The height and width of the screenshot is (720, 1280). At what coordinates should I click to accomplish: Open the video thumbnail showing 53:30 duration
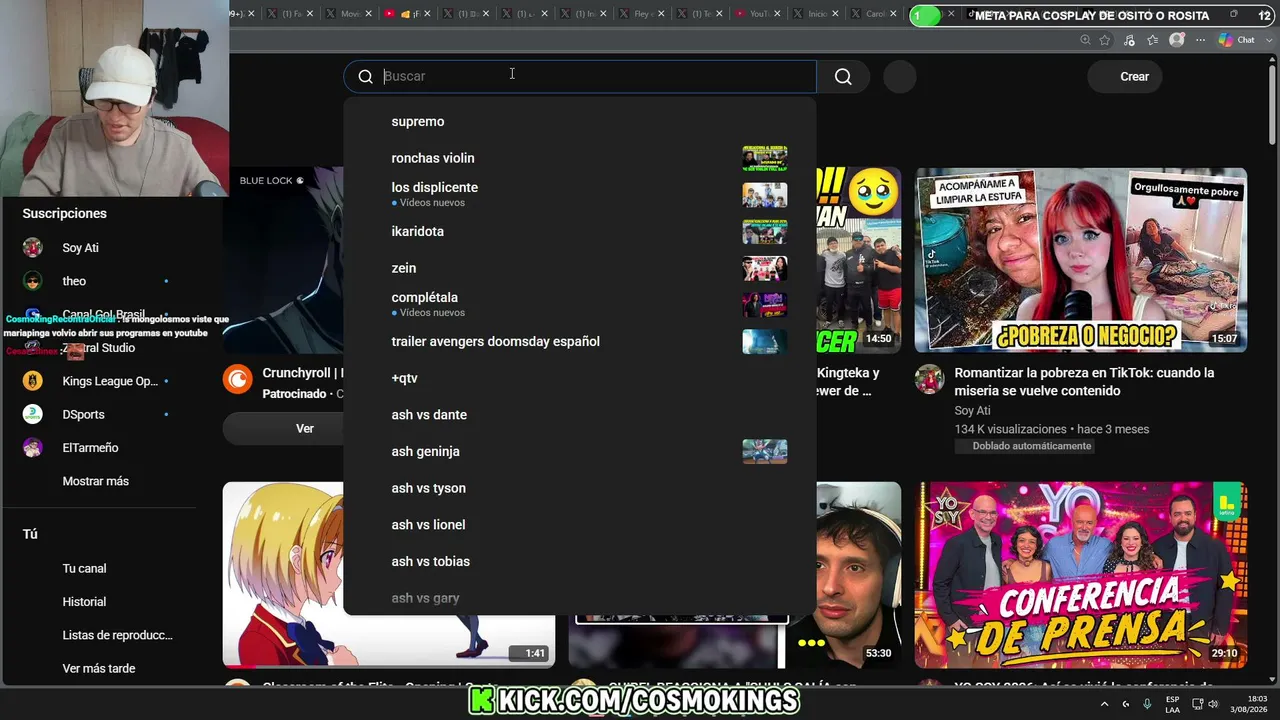tap(858, 575)
